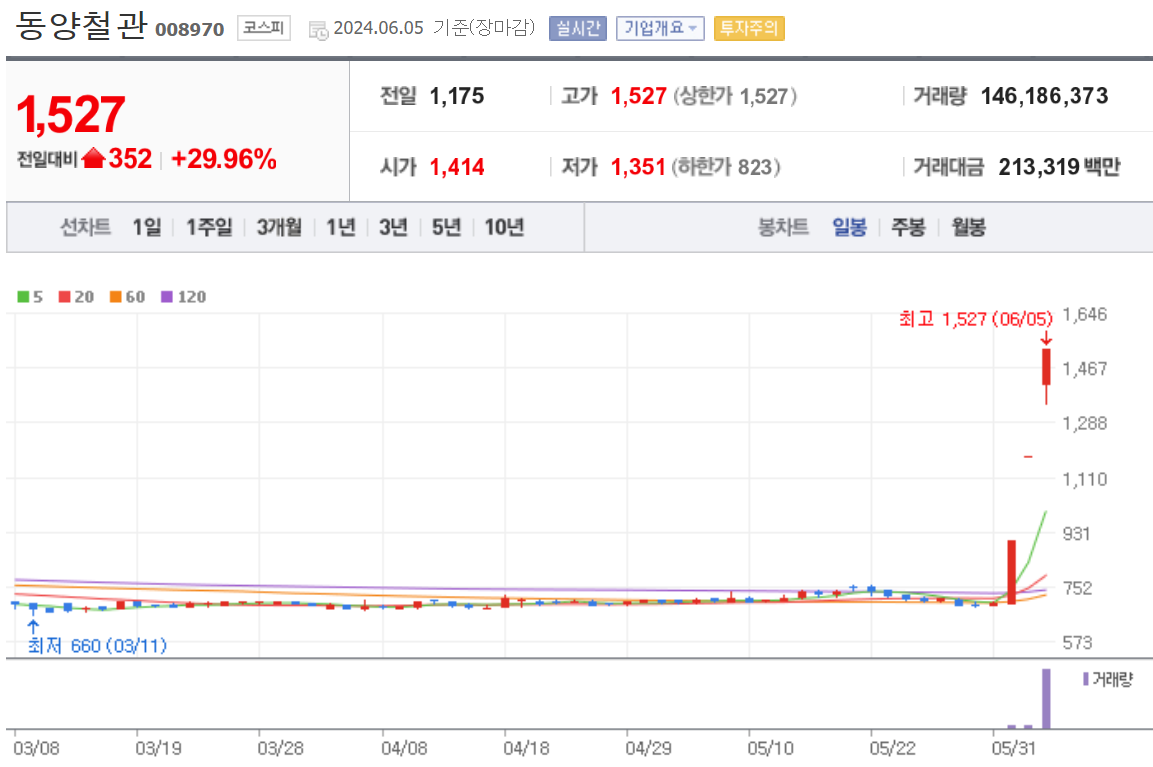Select the 1일 line chart tab
Screen dimensions: 1153x767
tap(146, 227)
